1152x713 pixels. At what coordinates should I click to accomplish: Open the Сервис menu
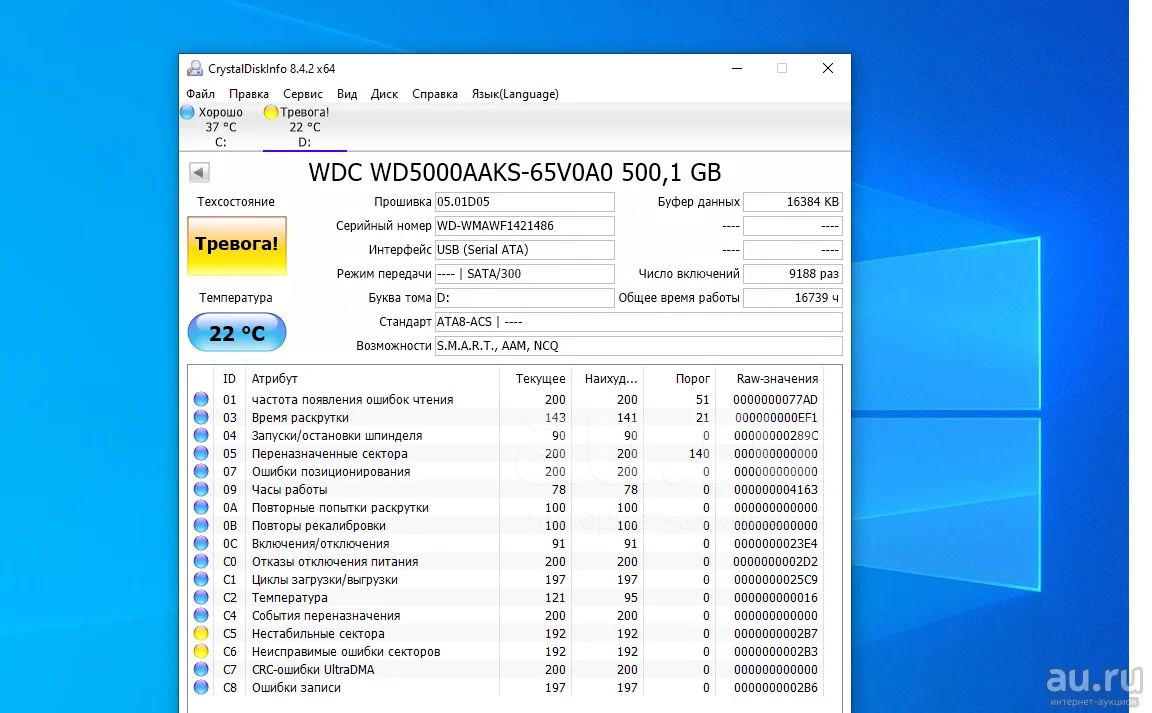303,94
